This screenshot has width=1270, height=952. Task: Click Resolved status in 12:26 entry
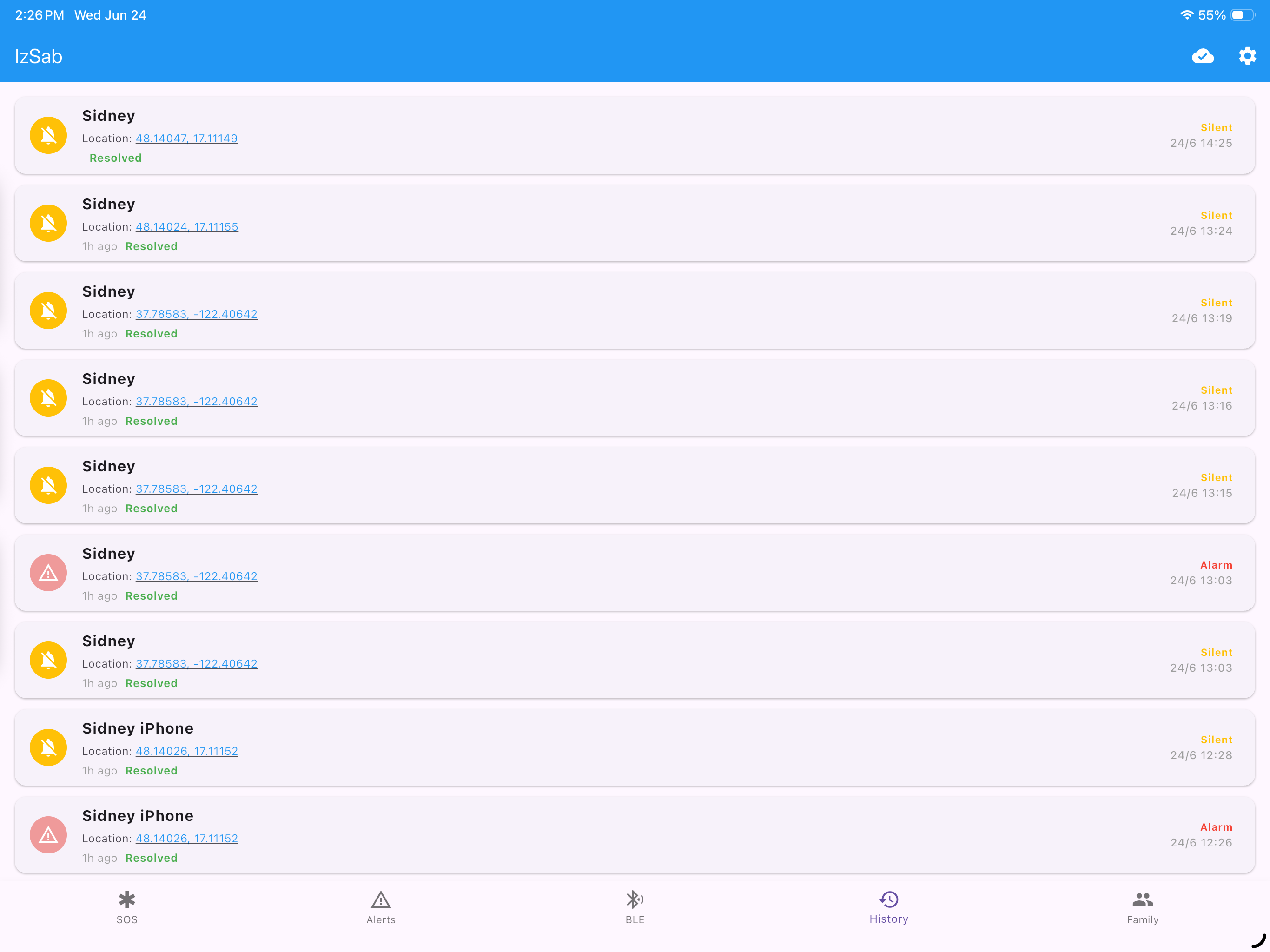[152, 858]
